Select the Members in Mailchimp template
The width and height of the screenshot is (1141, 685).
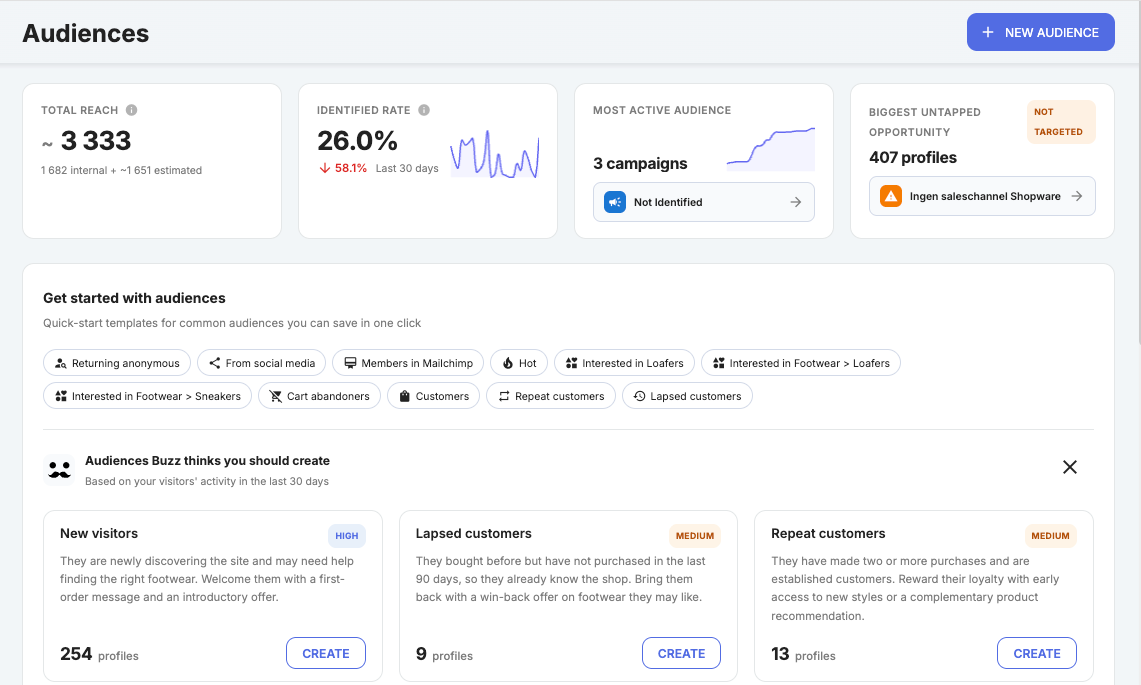point(408,363)
